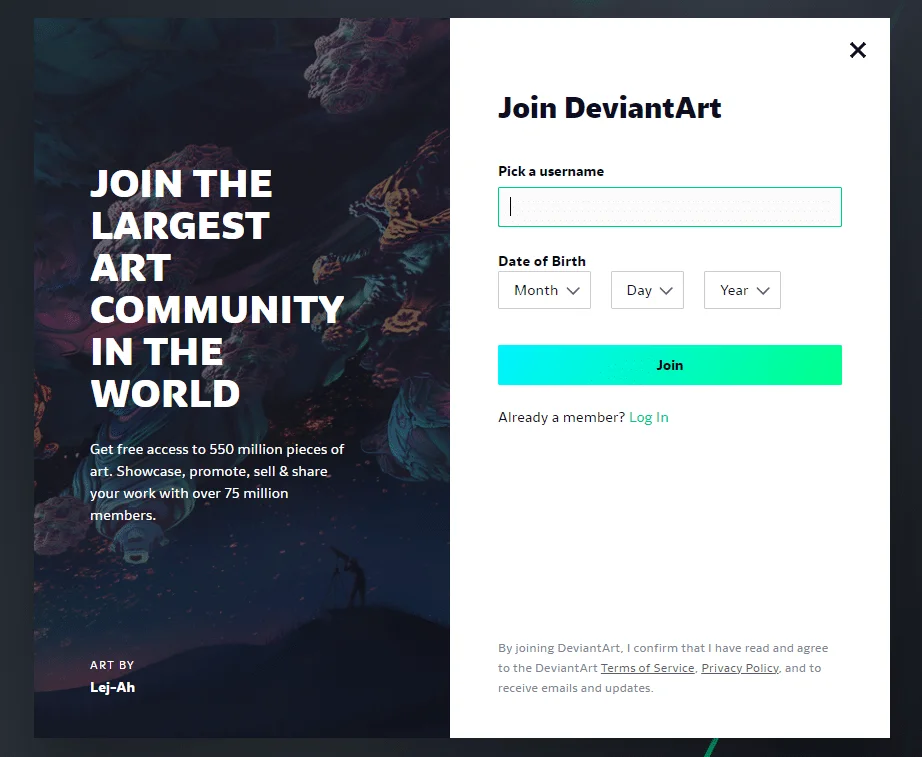This screenshot has width=922, height=757.
Task: Open the Privacy Policy link
Action: (740, 668)
